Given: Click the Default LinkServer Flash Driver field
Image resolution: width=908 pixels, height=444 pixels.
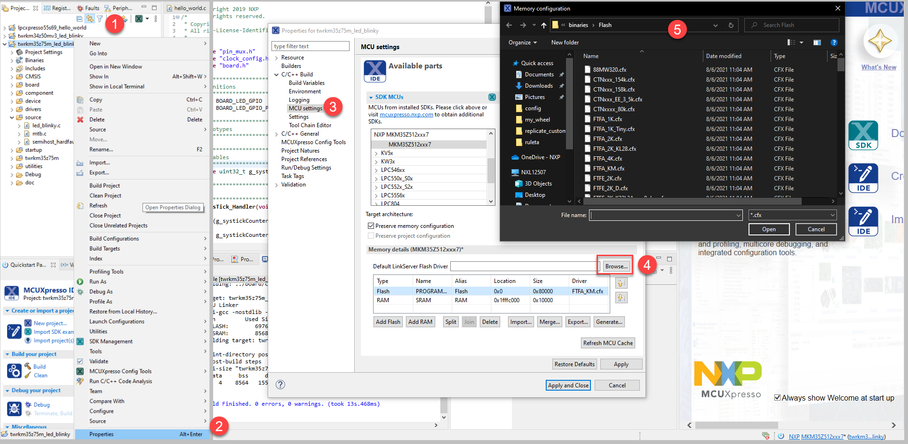Looking at the screenshot, I should coord(523,266).
